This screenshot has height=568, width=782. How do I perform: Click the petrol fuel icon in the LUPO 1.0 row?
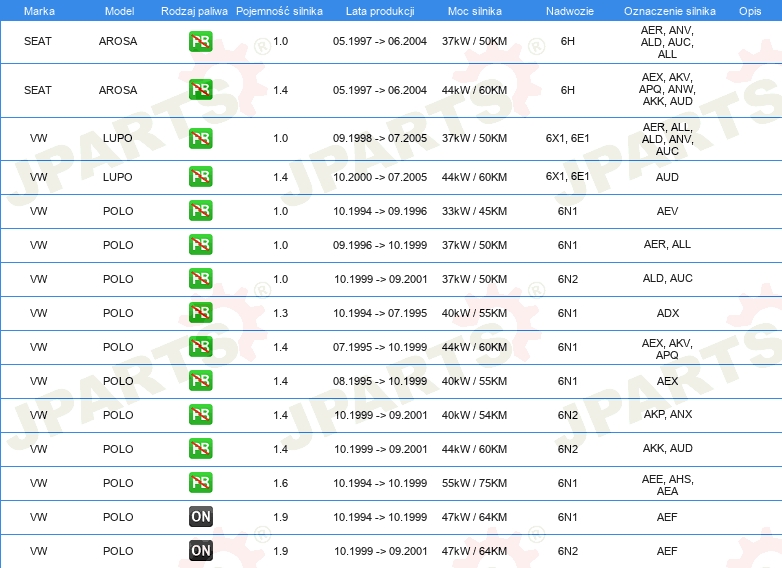[200, 138]
